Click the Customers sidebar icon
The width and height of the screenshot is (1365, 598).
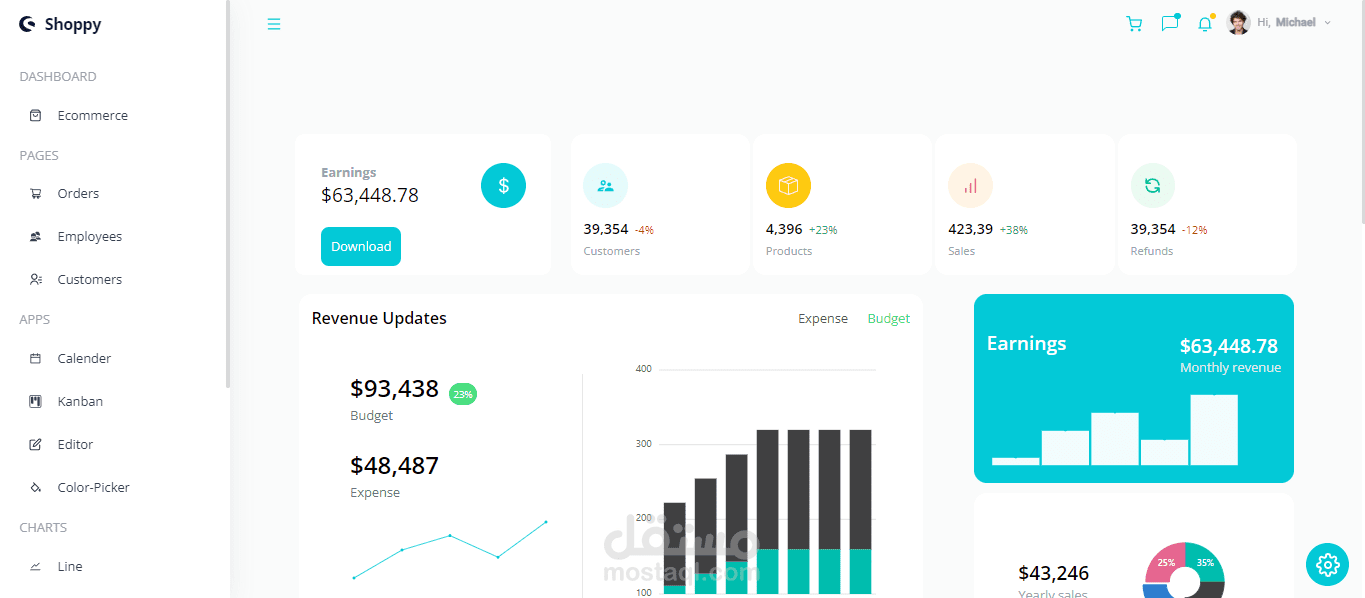click(36, 279)
